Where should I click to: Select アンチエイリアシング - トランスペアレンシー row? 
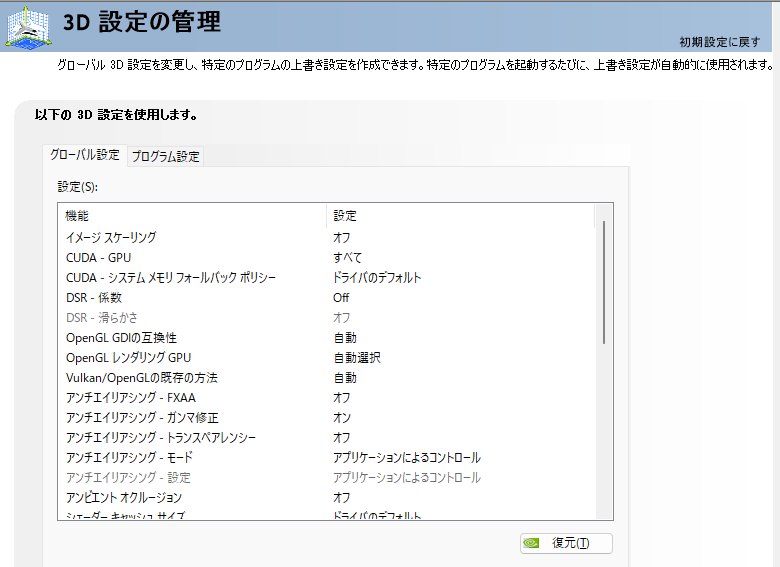point(326,437)
